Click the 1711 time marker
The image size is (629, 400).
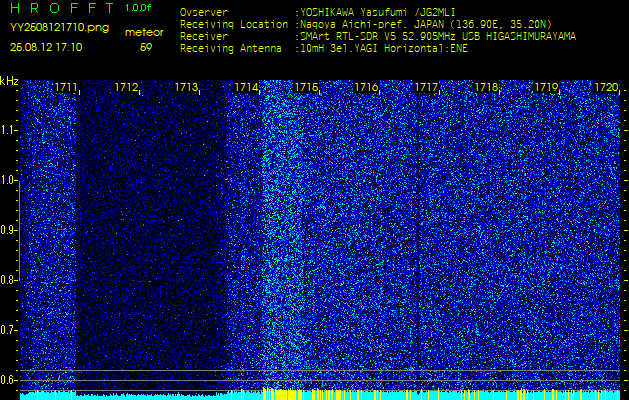pos(65,87)
